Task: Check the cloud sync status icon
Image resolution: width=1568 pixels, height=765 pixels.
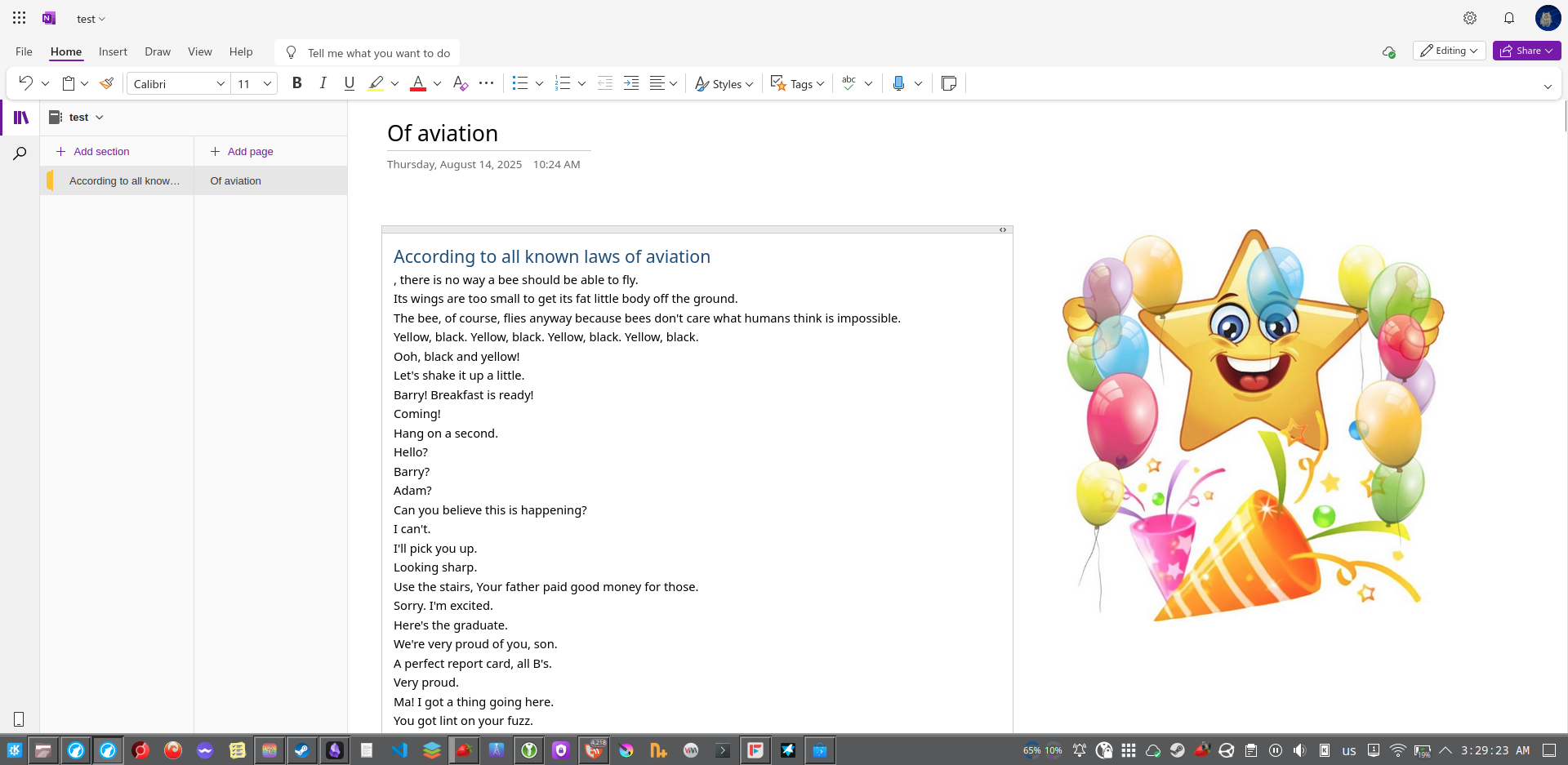Action: pos(1388,51)
